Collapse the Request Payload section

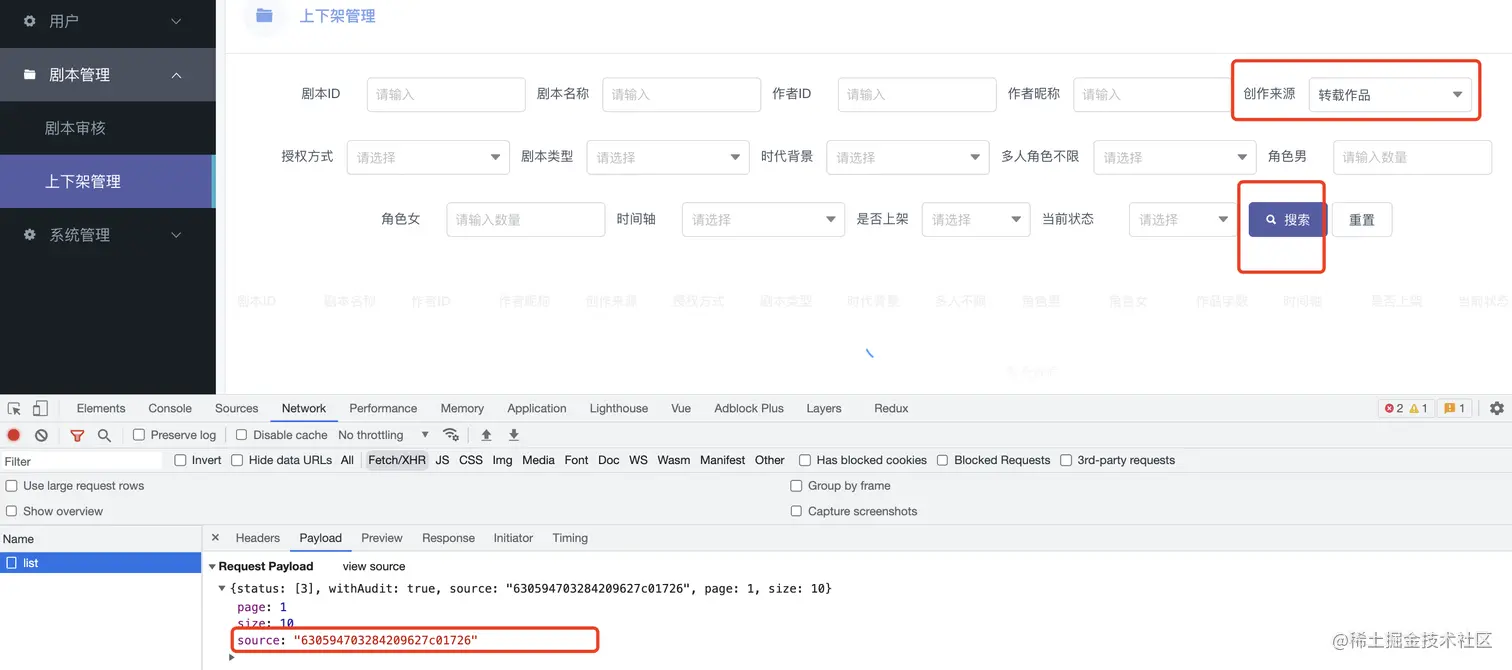pos(213,566)
